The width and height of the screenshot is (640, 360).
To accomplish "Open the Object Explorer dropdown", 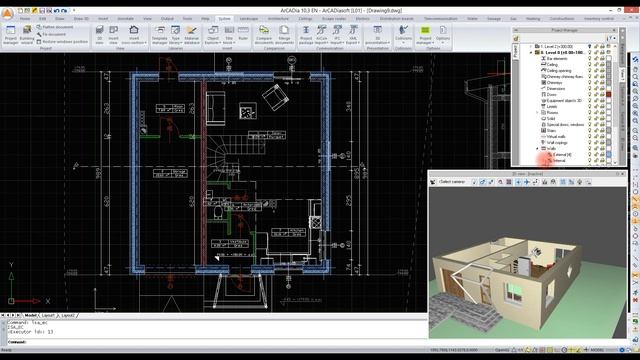I will pyautogui.click(x=213, y=35).
